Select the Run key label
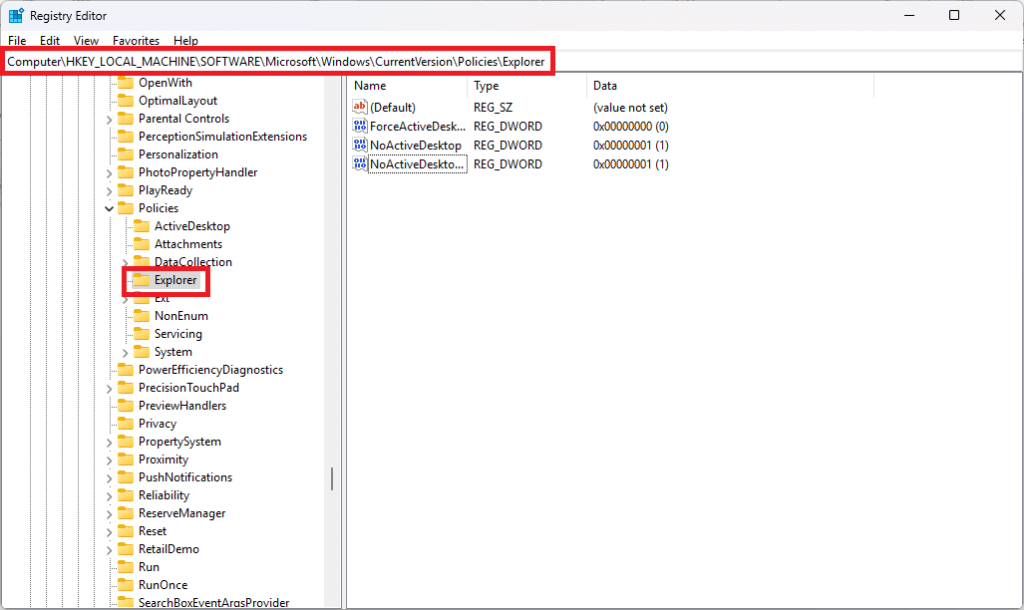 [149, 567]
